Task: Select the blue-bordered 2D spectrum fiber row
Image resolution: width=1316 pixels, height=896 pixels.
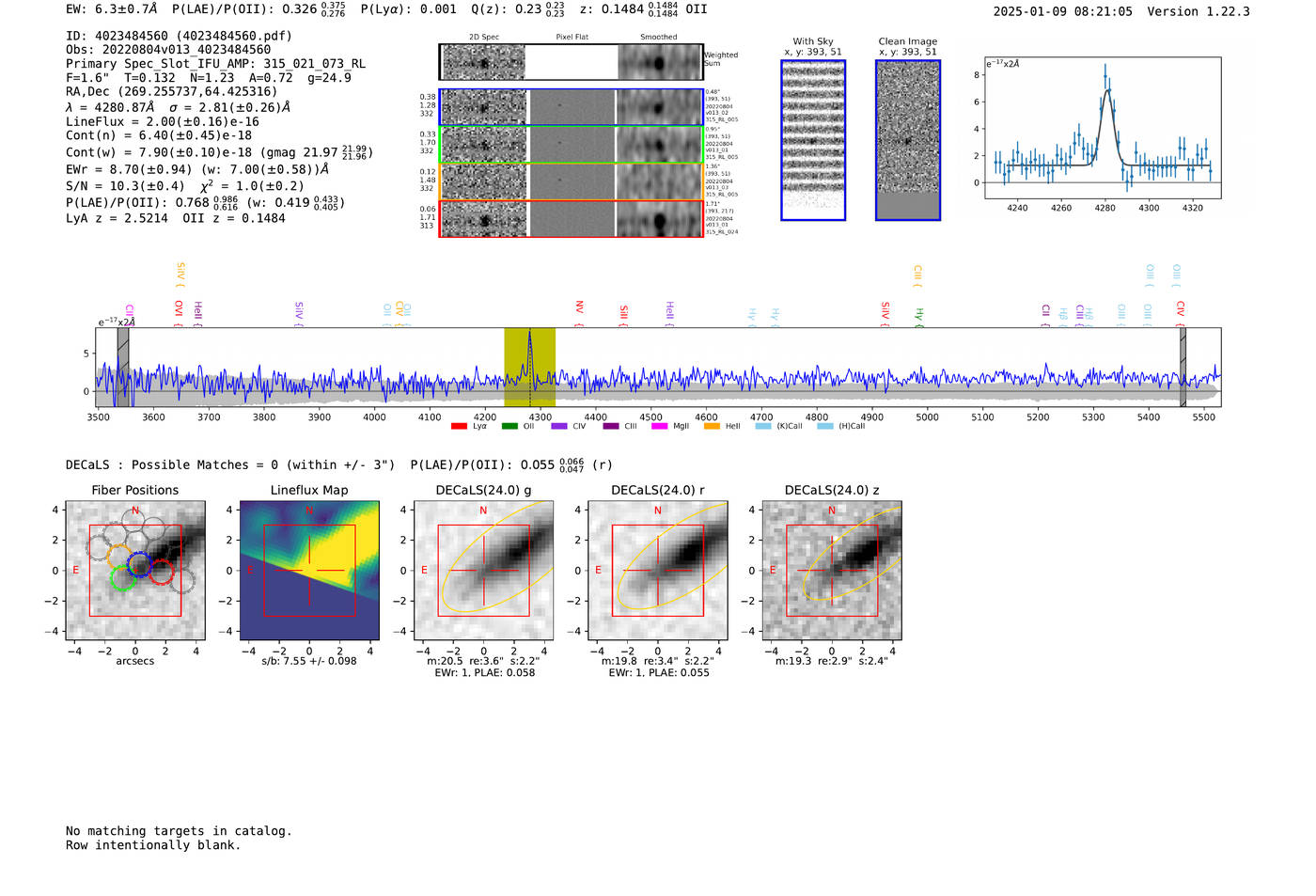Action: 572,107
